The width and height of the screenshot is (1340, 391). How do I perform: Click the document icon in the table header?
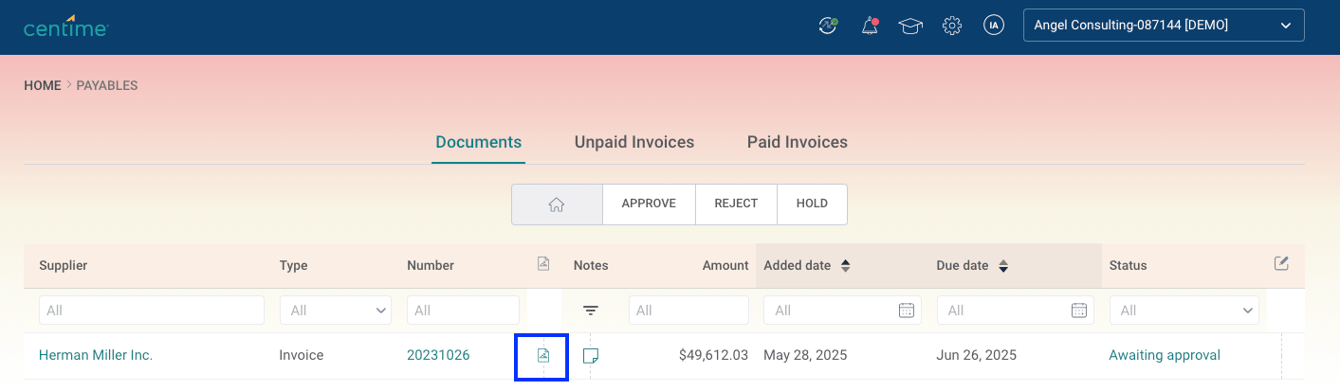click(543, 264)
